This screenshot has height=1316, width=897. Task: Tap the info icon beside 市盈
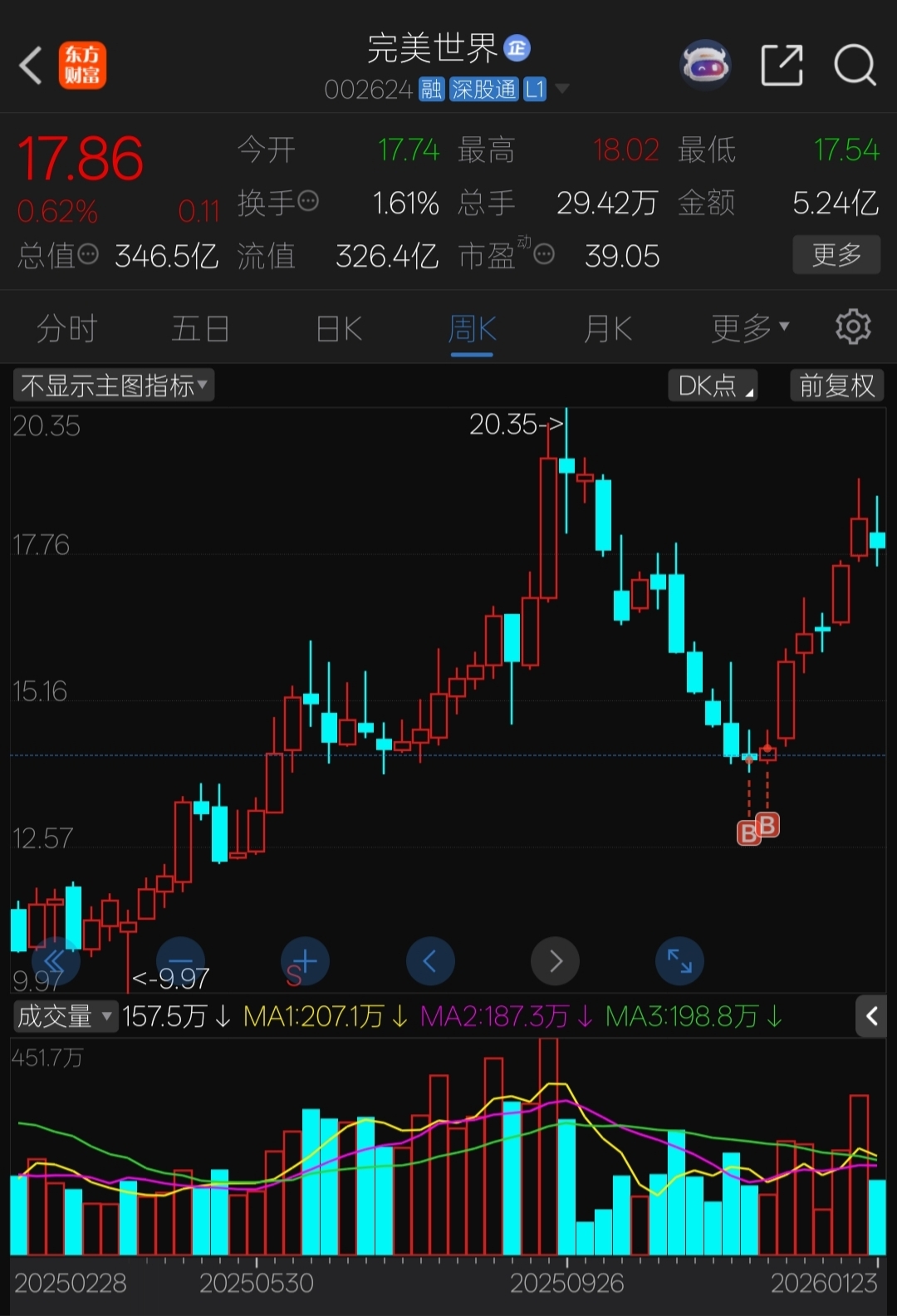[544, 254]
